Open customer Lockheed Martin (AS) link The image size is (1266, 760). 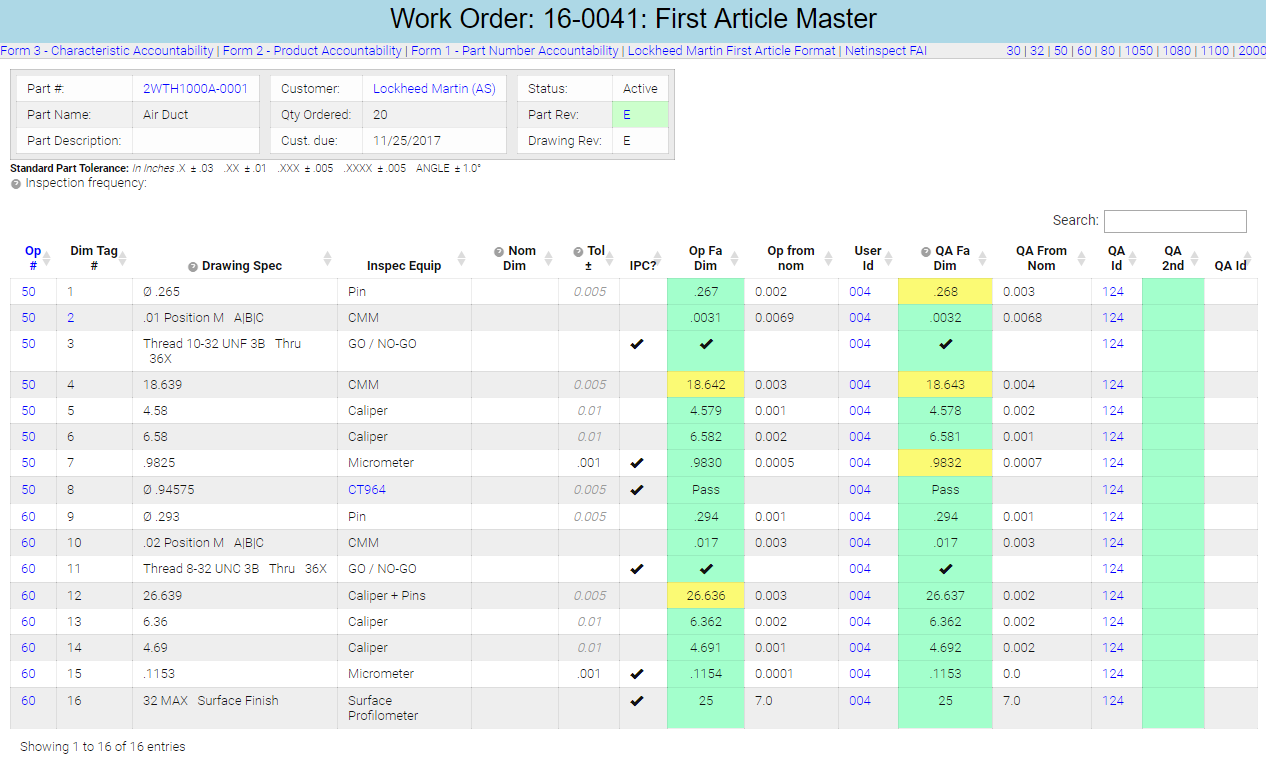tap(435, 88)
